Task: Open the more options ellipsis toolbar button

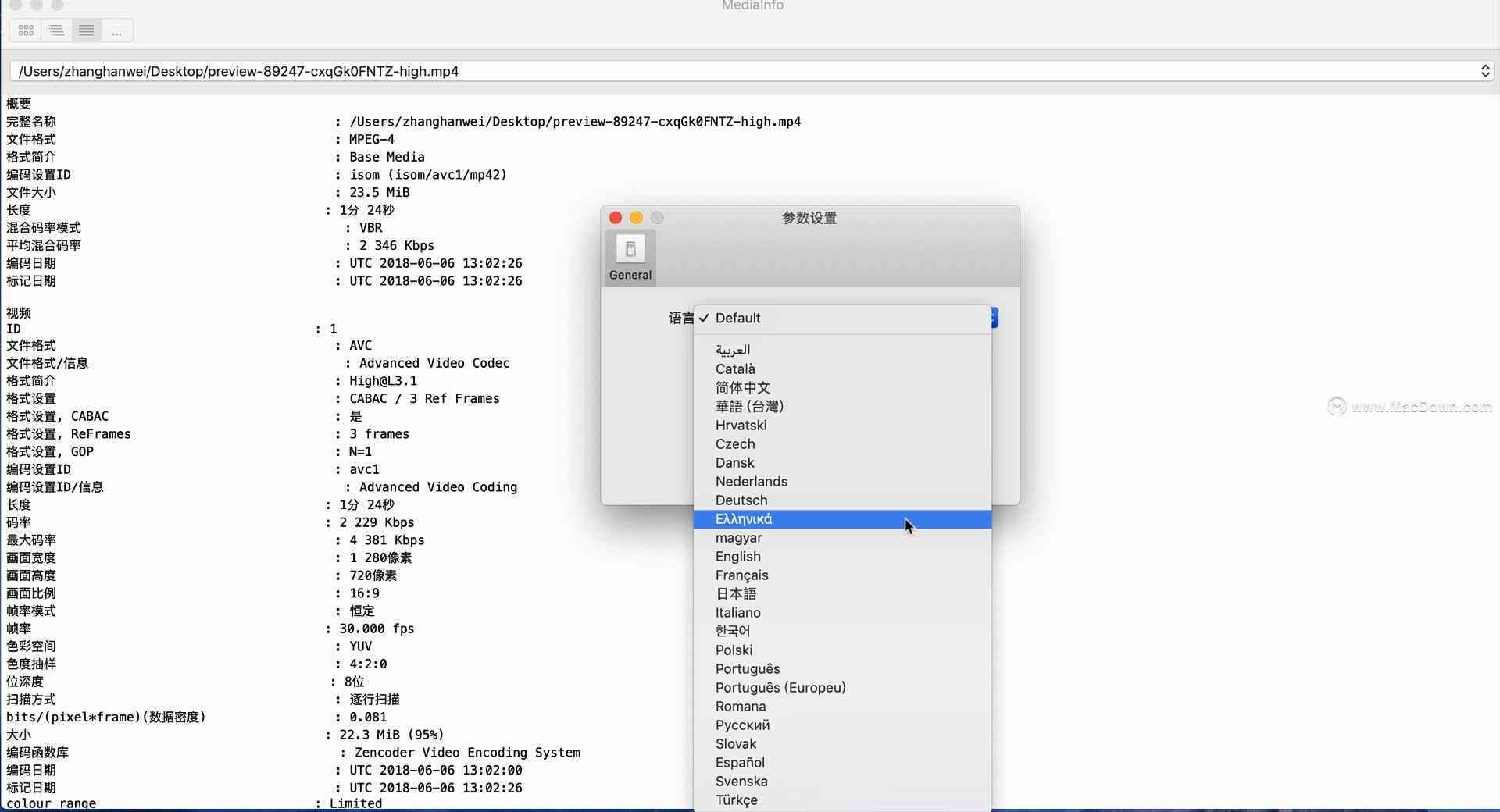Action: 117,30
